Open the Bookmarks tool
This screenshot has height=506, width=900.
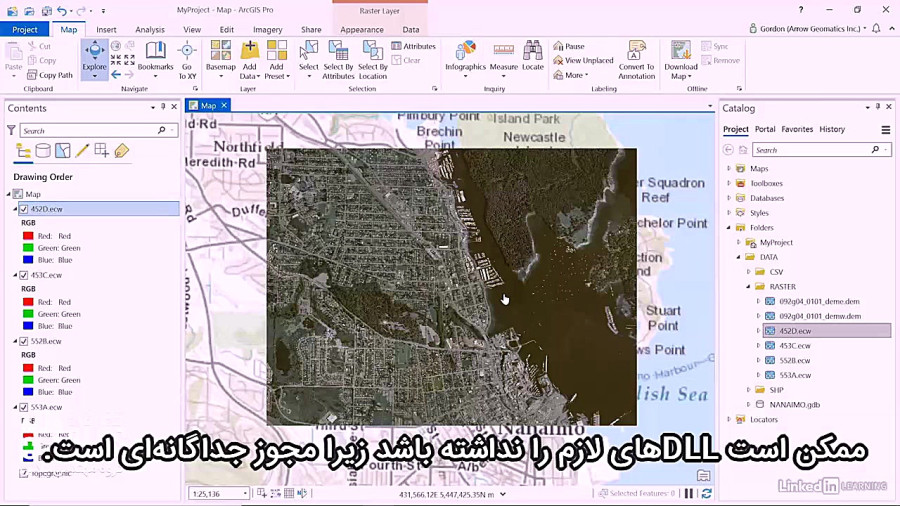pyautogui.click(x=155, y=56)
